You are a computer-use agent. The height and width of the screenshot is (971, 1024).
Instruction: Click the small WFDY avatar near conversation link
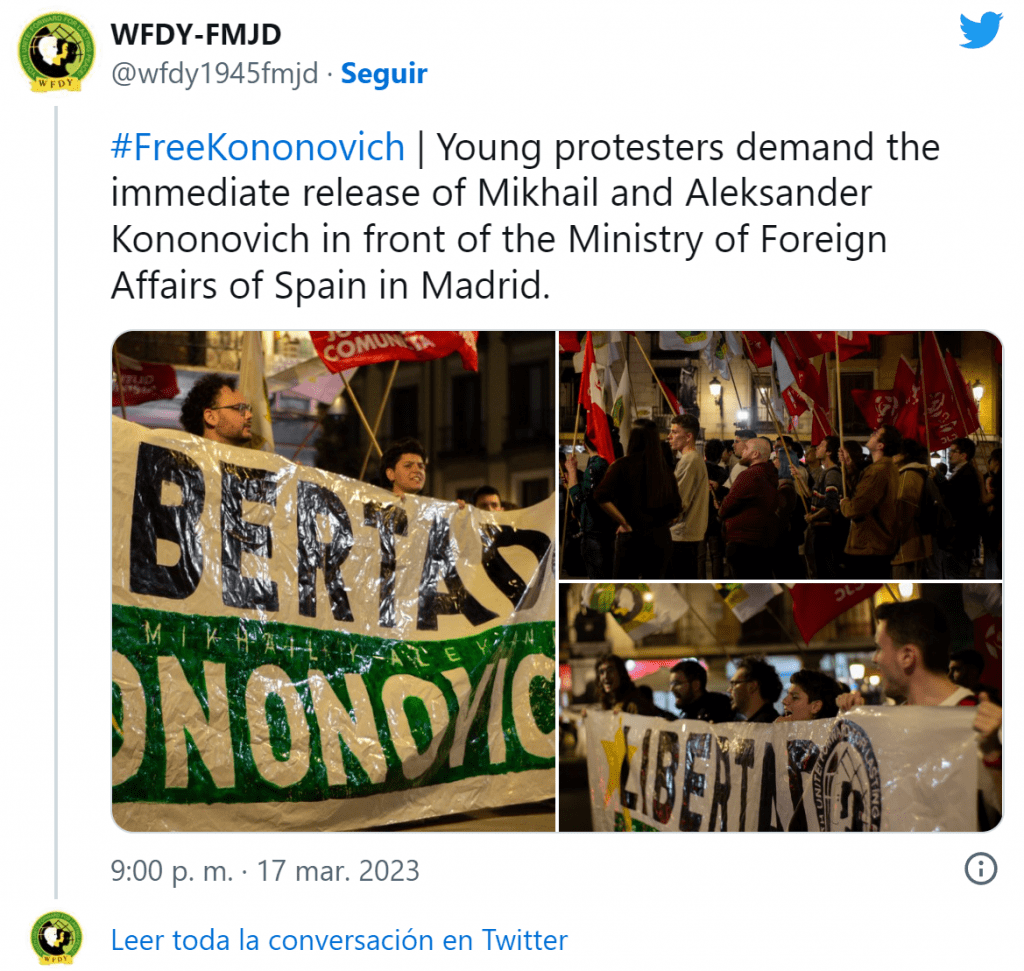pos(56,938)
